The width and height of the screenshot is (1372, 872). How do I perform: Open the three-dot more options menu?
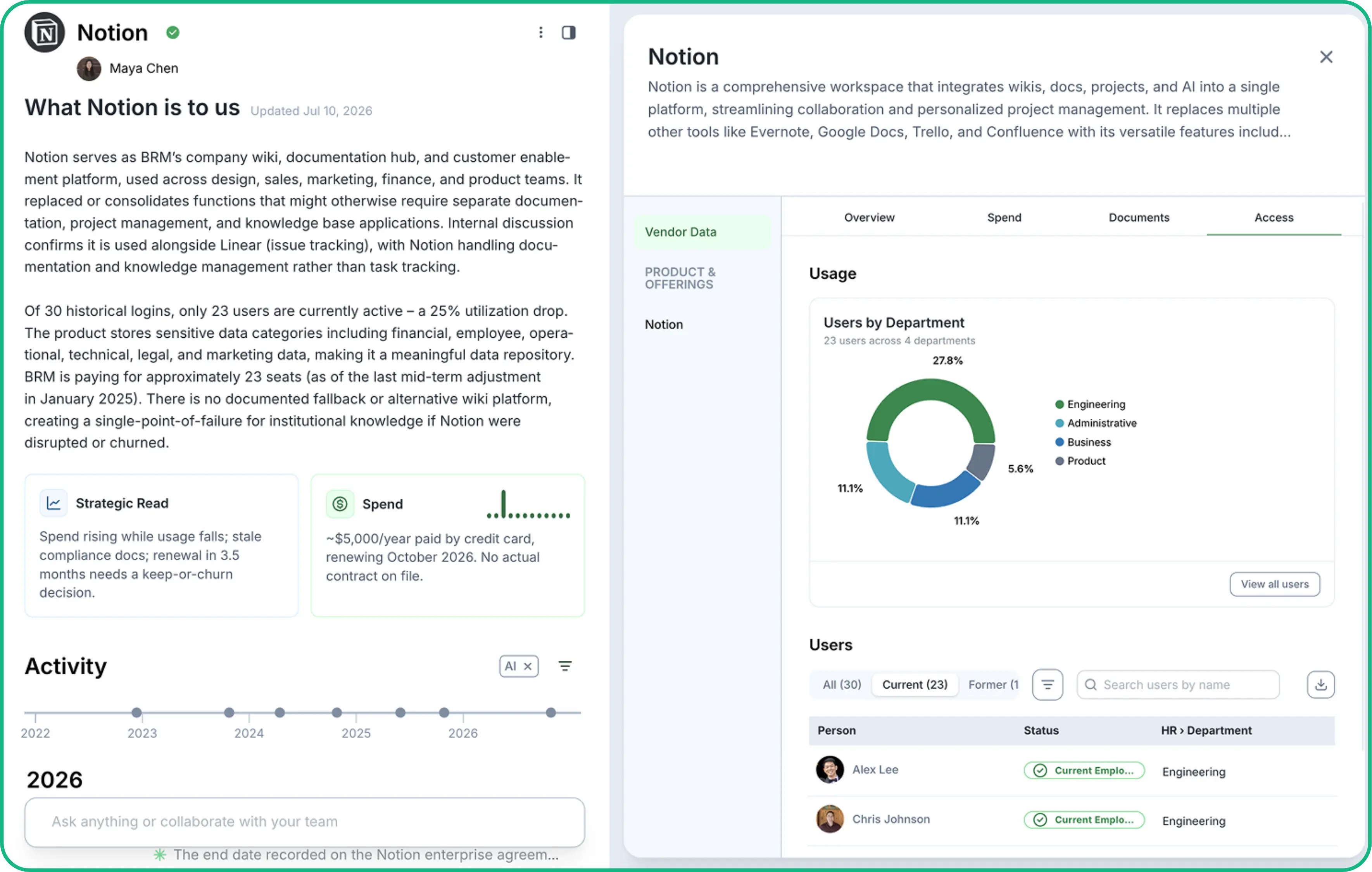[x=541, y=33]
